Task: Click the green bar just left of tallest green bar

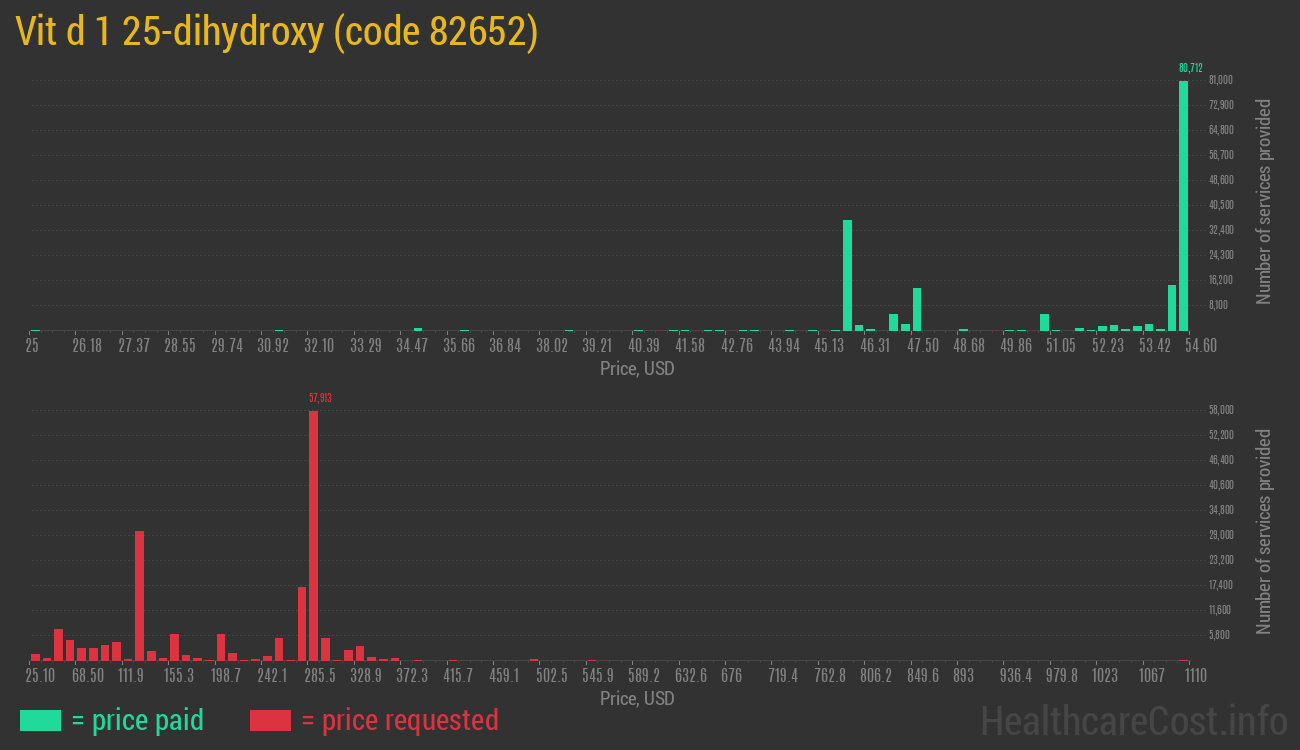Action: (x=1171, y=307)
